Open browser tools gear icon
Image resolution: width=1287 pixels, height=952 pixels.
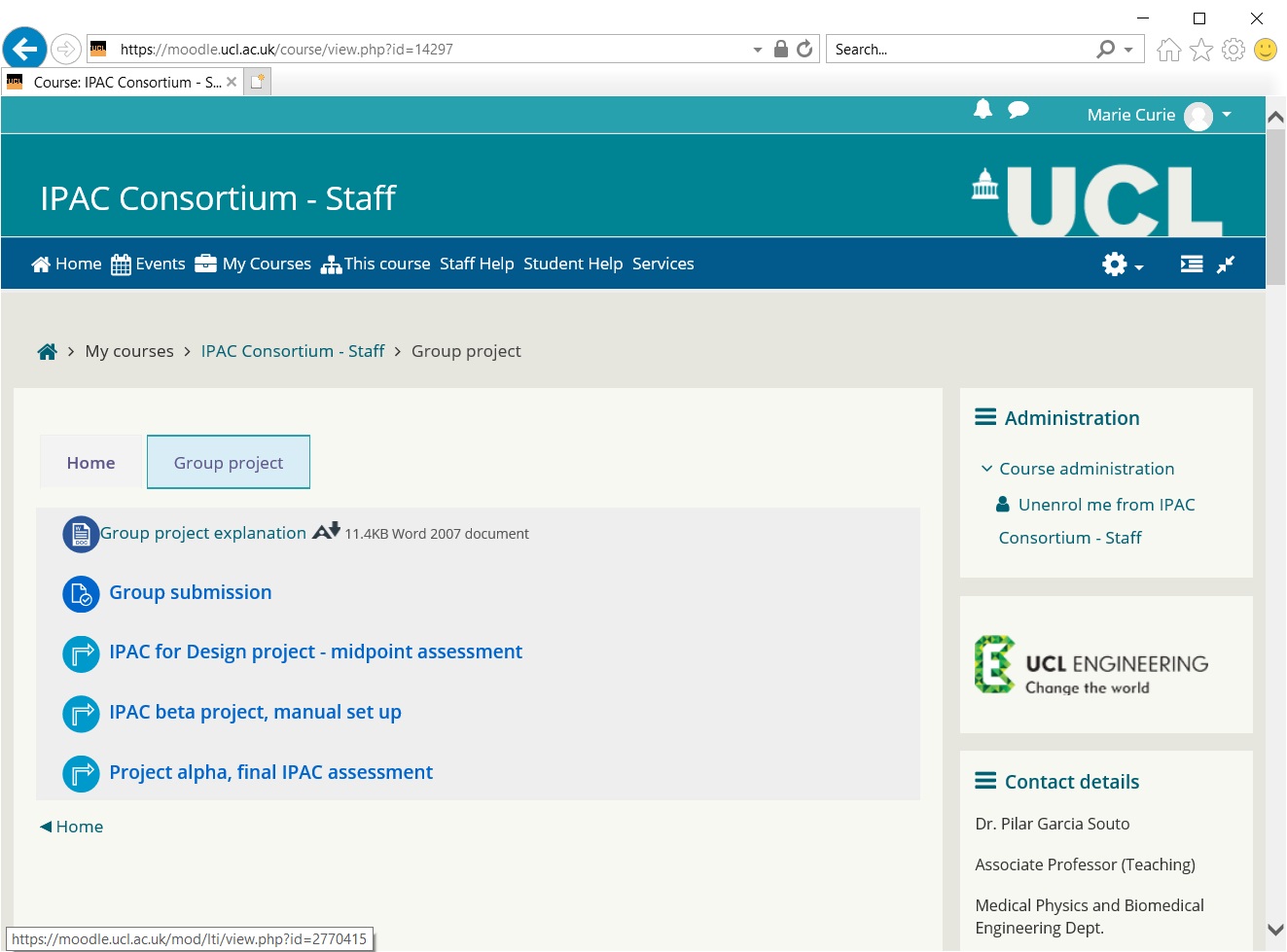click(1233, 50)
